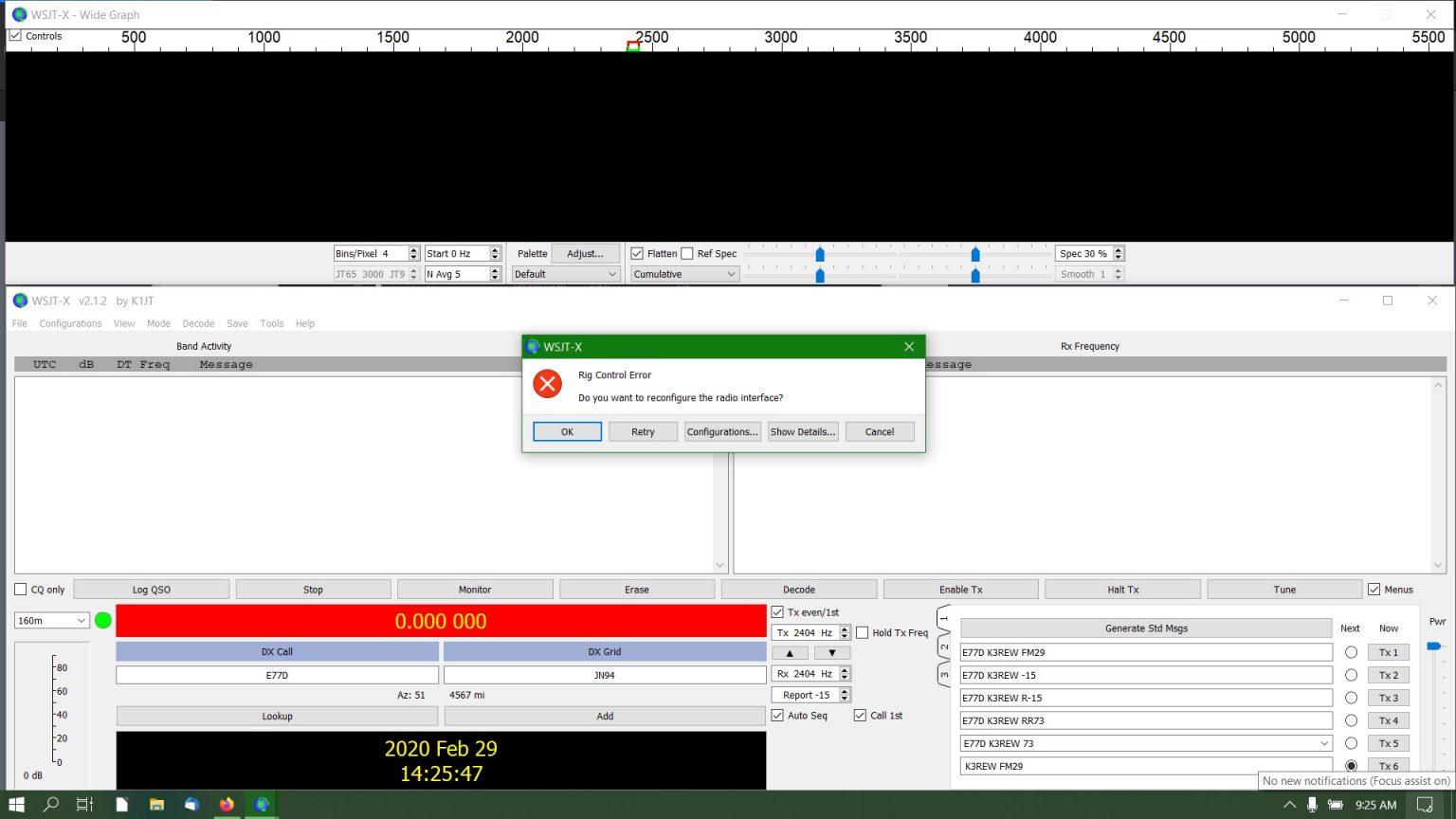
Task: Click inside the DX Call field
Action: point(276,674)
